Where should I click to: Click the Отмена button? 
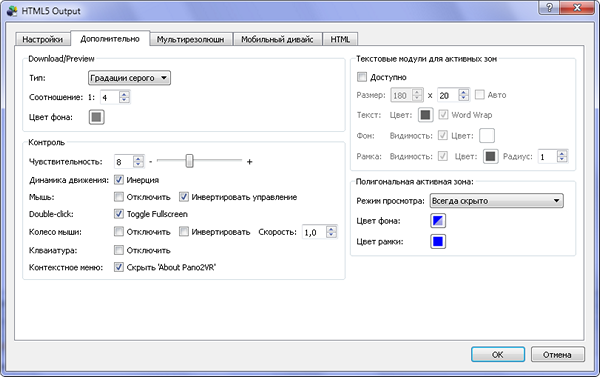coord(557,354)
